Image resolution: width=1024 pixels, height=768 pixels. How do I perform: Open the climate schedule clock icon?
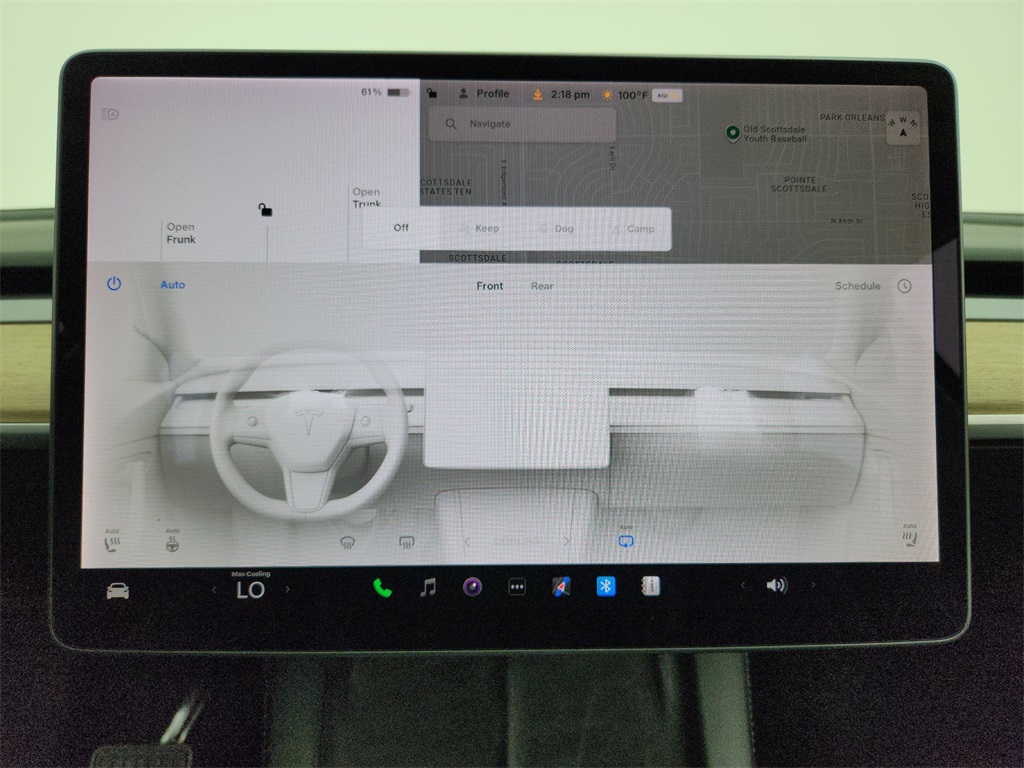904,286
